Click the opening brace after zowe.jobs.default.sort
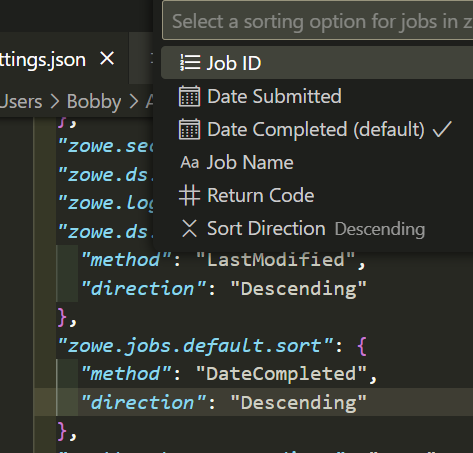Image resolution: width=473 pixels, height=453 pixels. (362, 346)
